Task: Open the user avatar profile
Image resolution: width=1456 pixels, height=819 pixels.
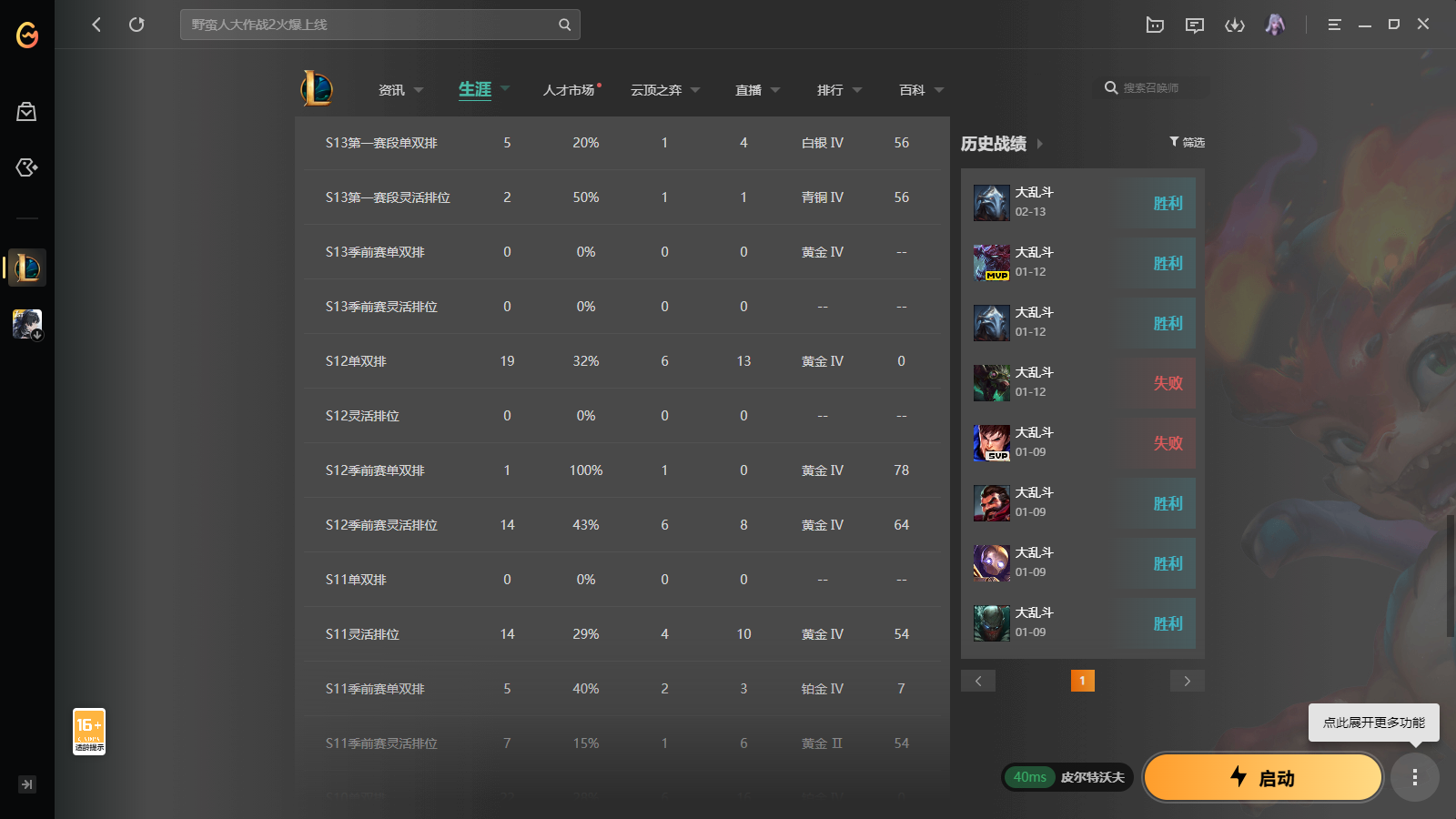Action: [x=1276, y=25]
